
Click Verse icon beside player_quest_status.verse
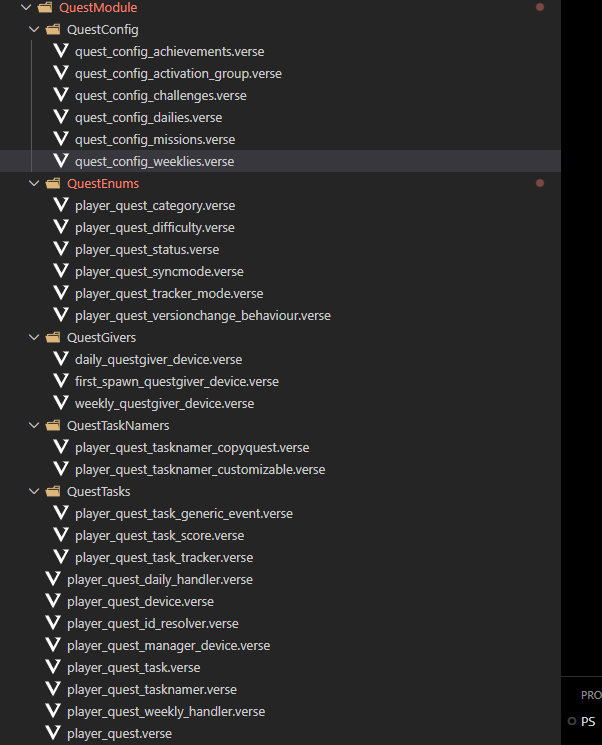click(x=61, y=248)
